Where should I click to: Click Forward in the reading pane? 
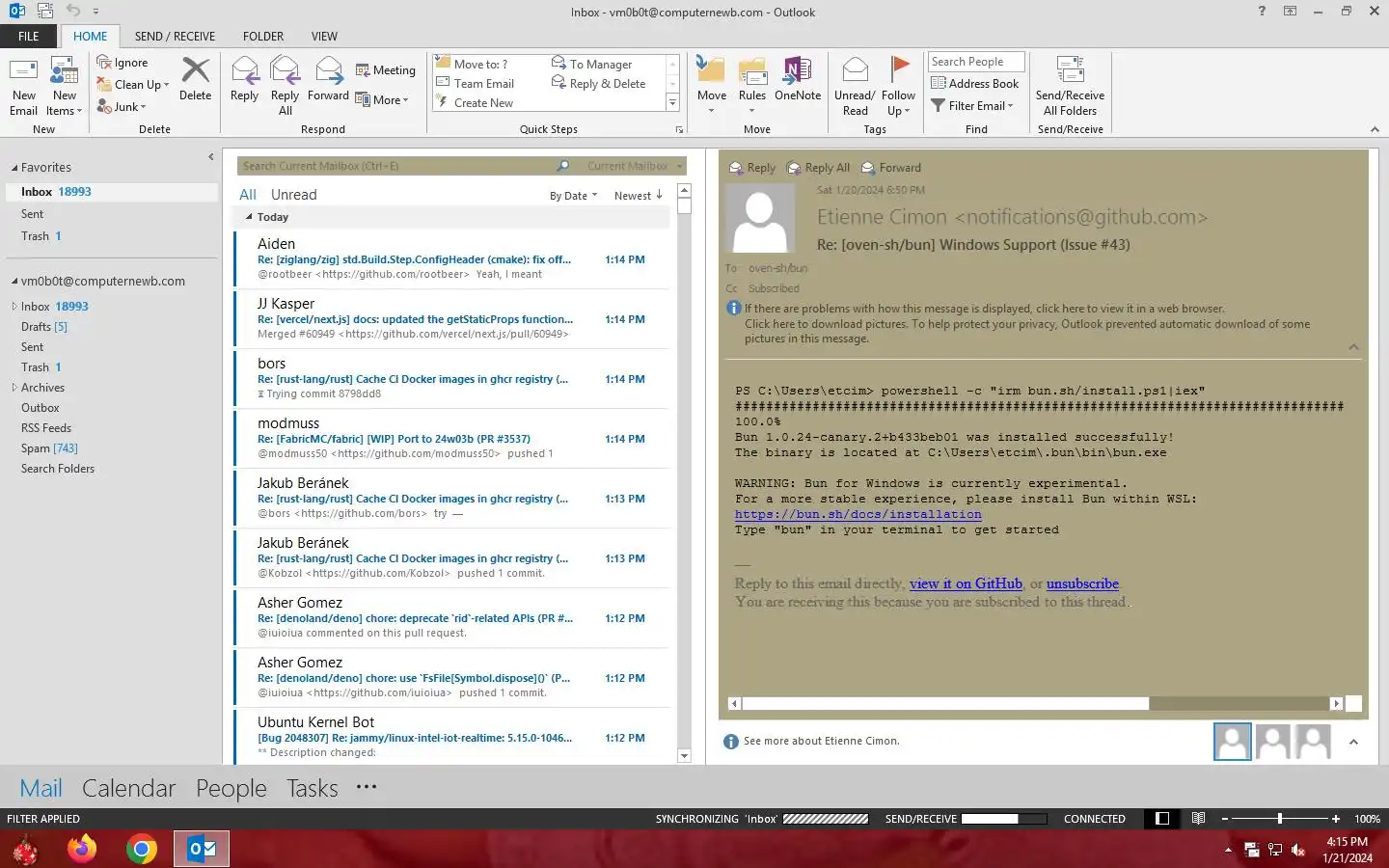point(891,168)
